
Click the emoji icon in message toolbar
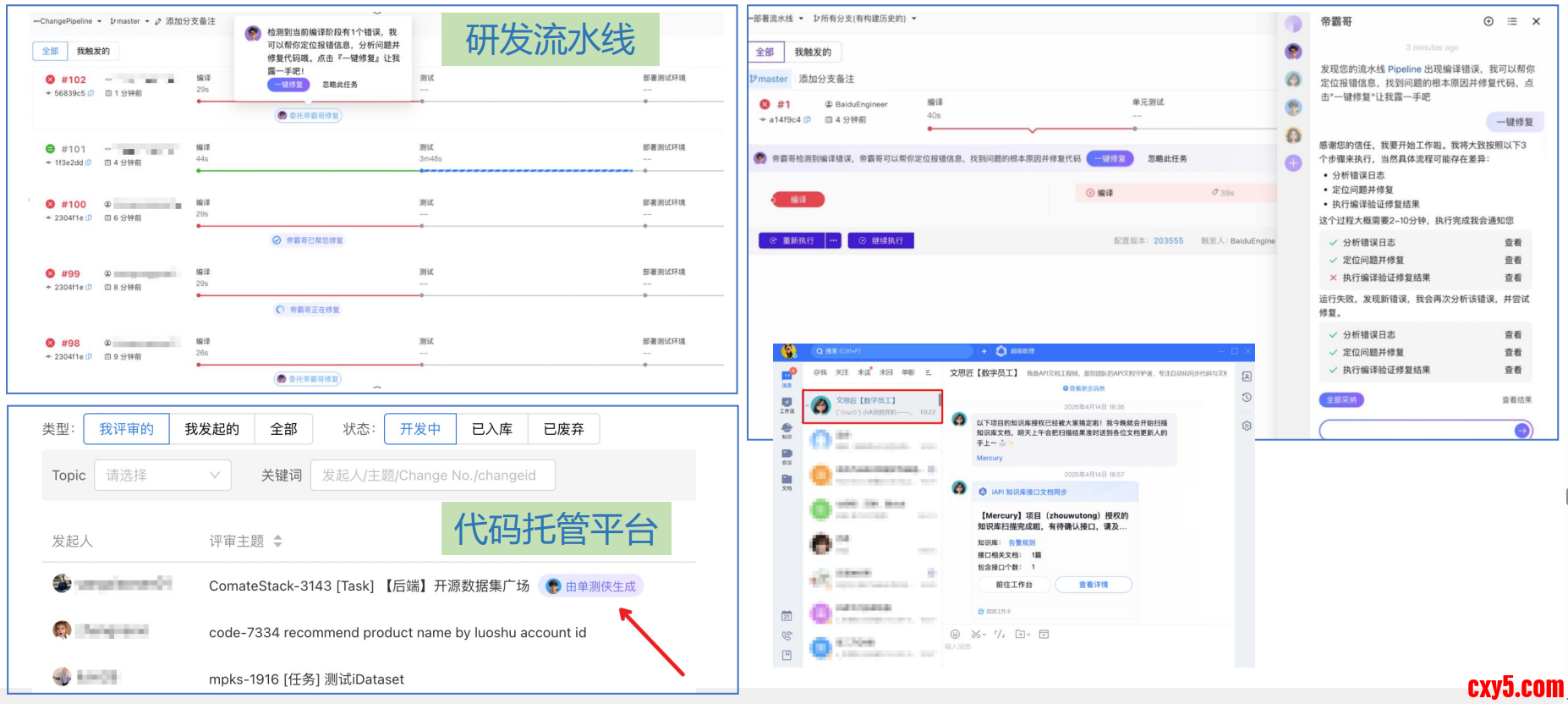point(955,634)
